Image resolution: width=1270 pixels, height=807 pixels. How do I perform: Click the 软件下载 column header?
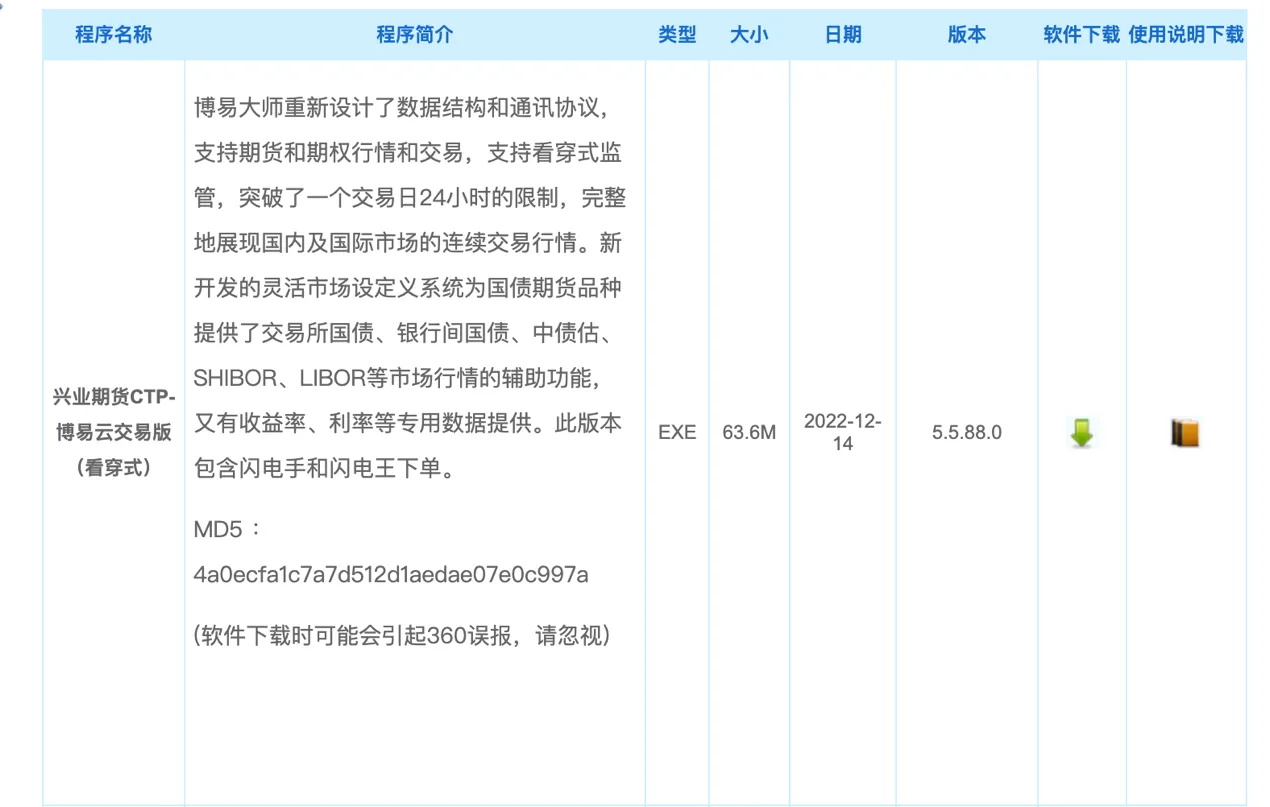point(1082,35)
